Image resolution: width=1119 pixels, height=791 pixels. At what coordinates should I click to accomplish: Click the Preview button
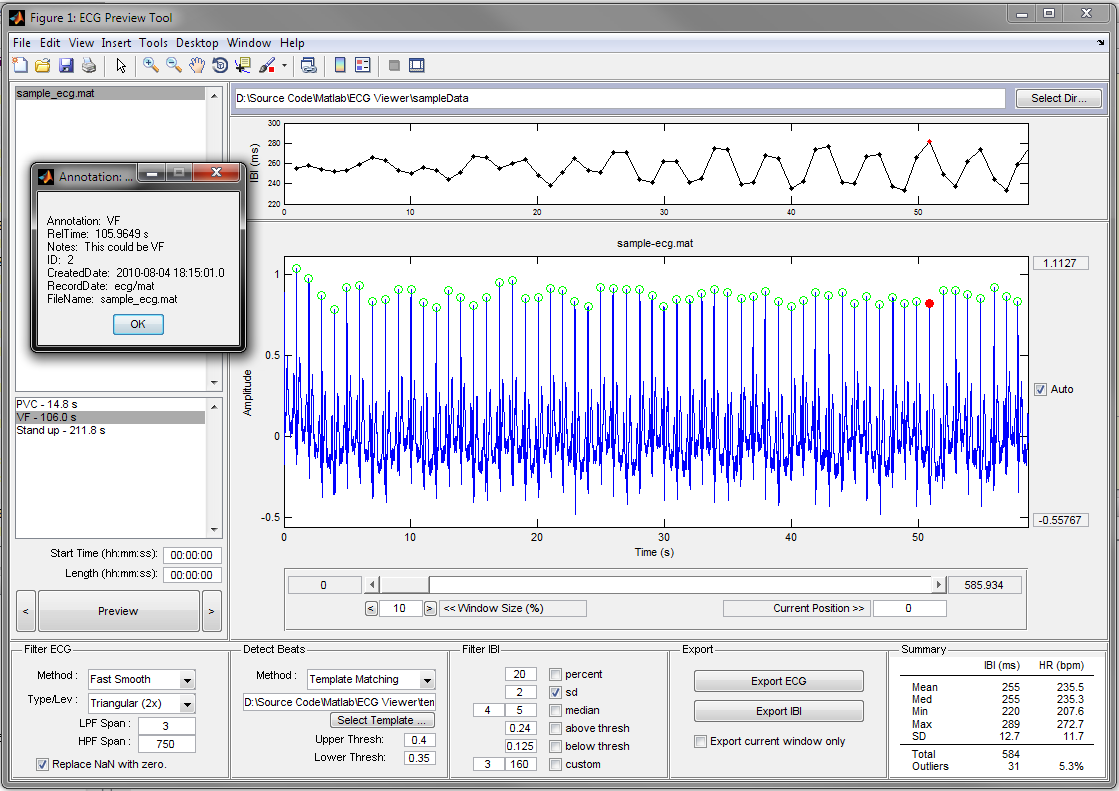click(x=118, y=611)
